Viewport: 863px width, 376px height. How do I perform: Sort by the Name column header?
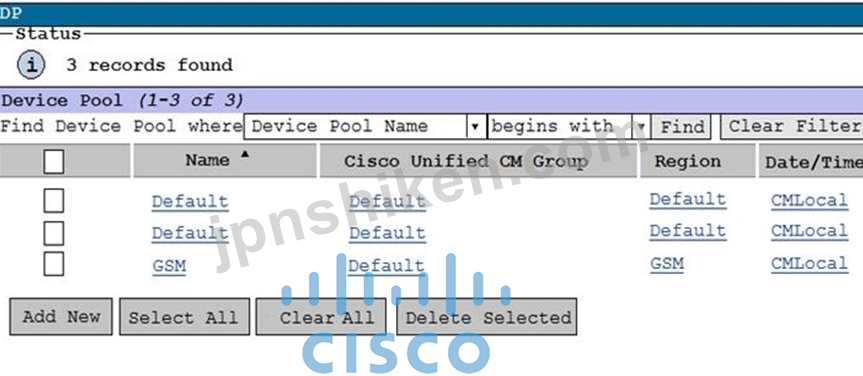tap(207, 160)
